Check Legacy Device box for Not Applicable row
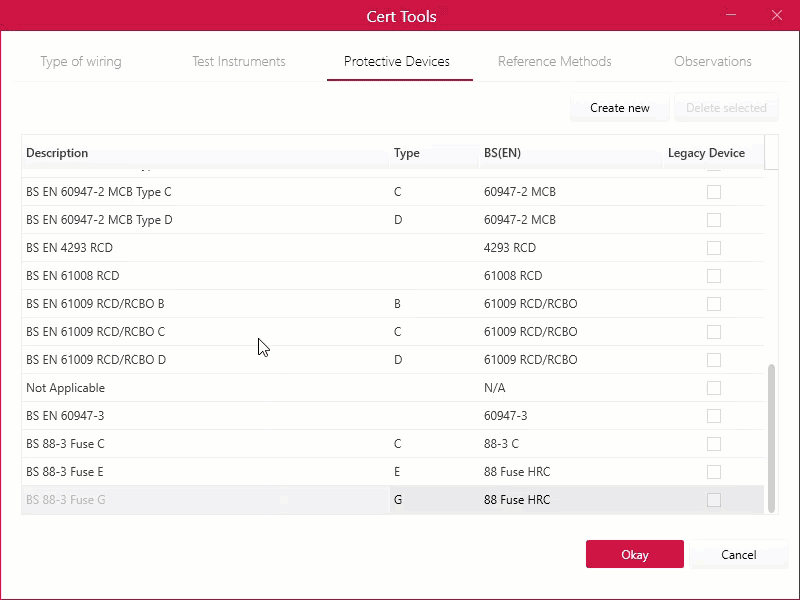Image resolution: width=800 pixels, height=600 pixels. click(714, 388)
